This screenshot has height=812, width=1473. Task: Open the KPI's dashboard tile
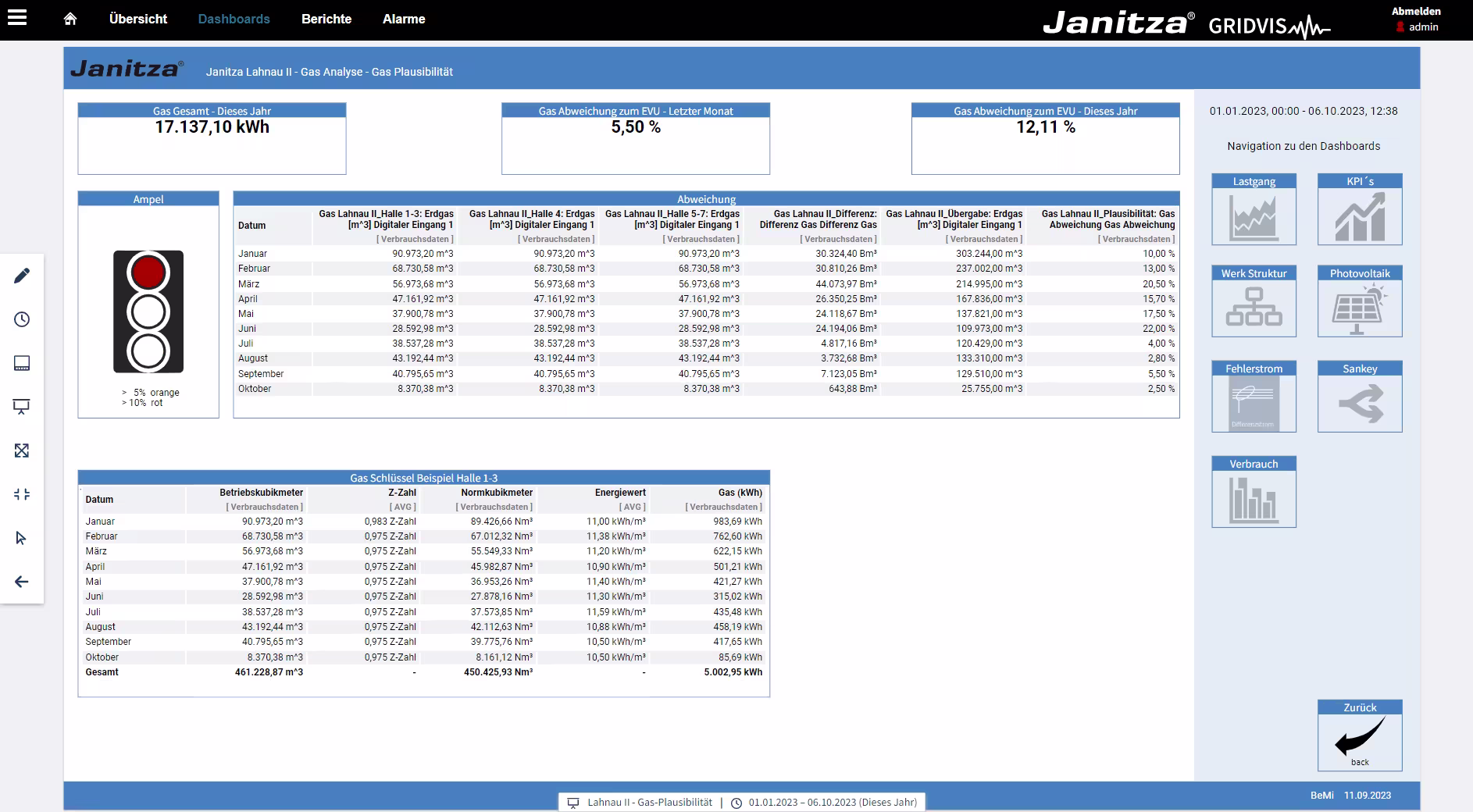click(x=1359, y=209)
